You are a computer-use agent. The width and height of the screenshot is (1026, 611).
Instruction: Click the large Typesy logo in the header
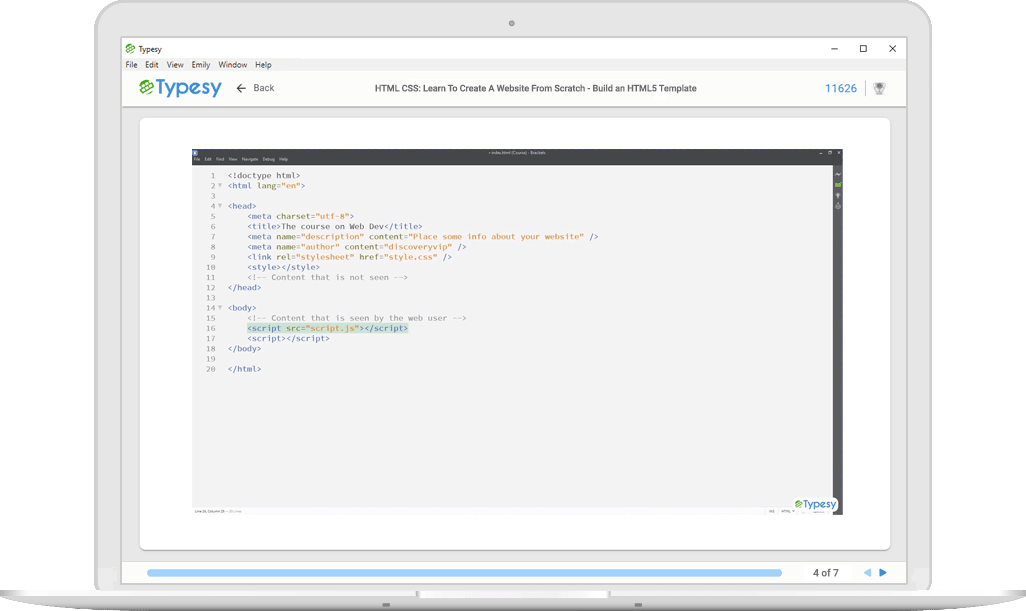coord(181,88)
